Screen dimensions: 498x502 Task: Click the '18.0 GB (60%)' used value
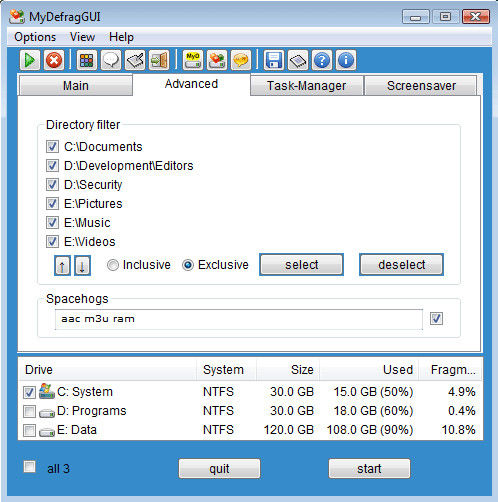click(x=373, y=411)
